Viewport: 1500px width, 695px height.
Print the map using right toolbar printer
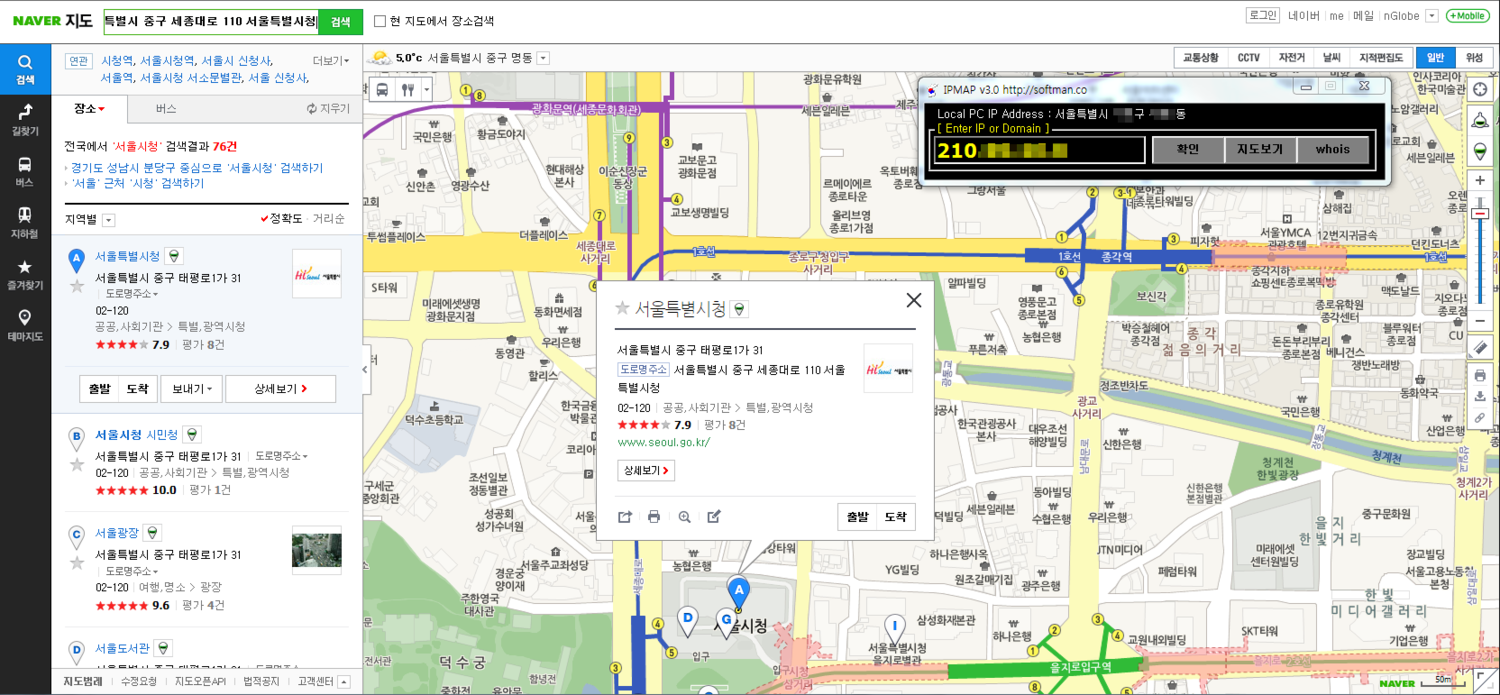1481,376
